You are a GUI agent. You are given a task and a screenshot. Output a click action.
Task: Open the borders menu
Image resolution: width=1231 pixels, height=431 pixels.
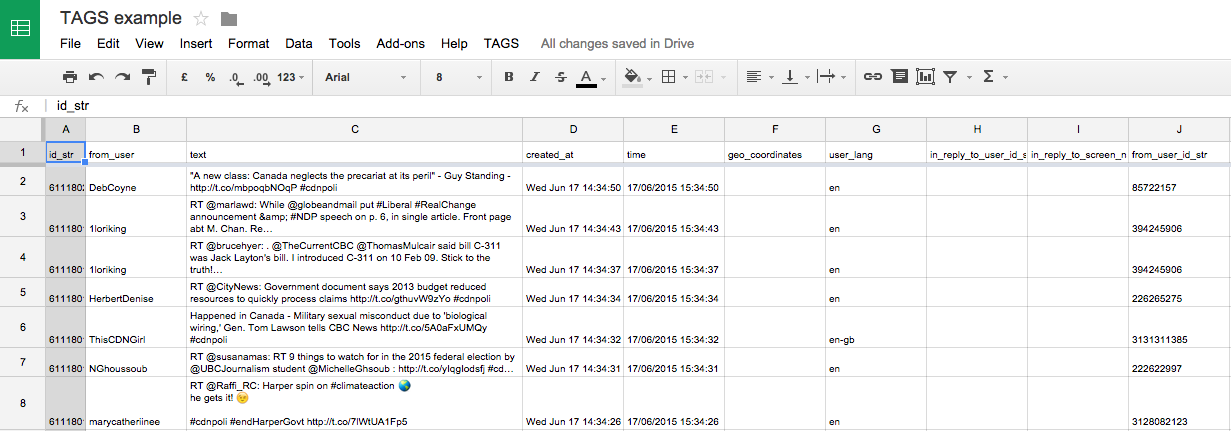pyautogui.click(x=674, y=76)
